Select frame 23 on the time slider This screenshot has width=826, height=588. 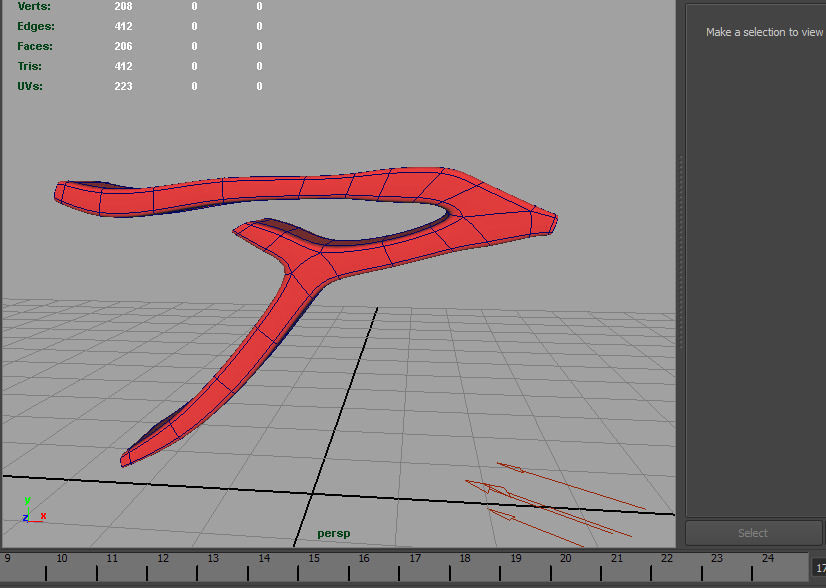click(717, 557)
